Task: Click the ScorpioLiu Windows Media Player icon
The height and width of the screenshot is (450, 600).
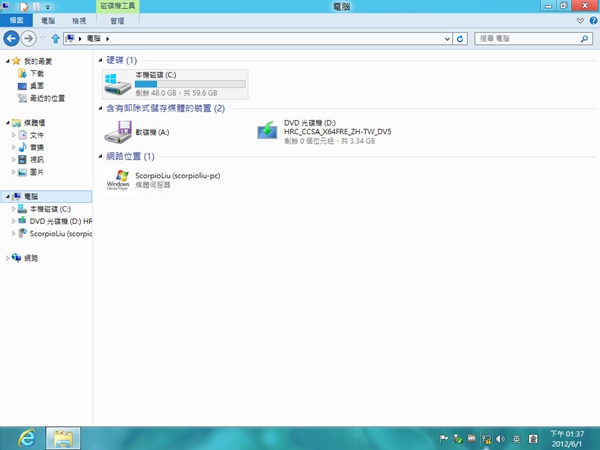Action: (119, 179)
